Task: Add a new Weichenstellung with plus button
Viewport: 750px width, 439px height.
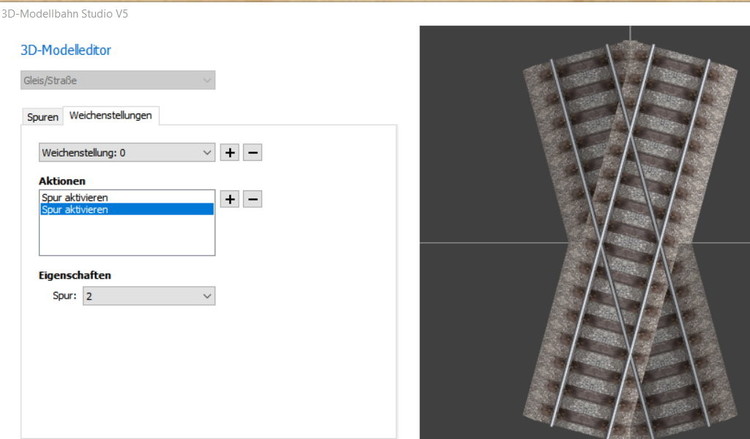Action: tap(230, 153)
